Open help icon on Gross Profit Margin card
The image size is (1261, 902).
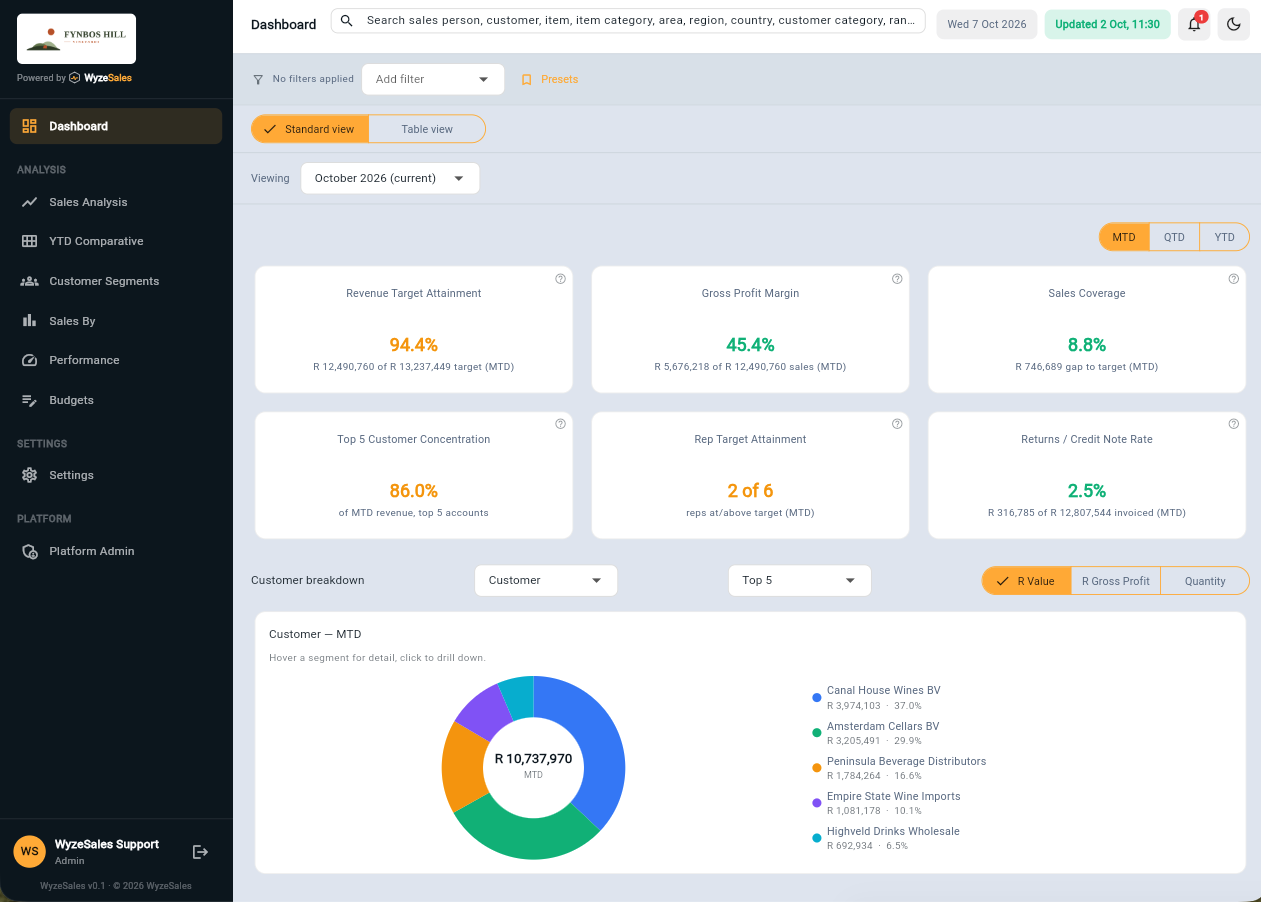click(x=897, y=279)
